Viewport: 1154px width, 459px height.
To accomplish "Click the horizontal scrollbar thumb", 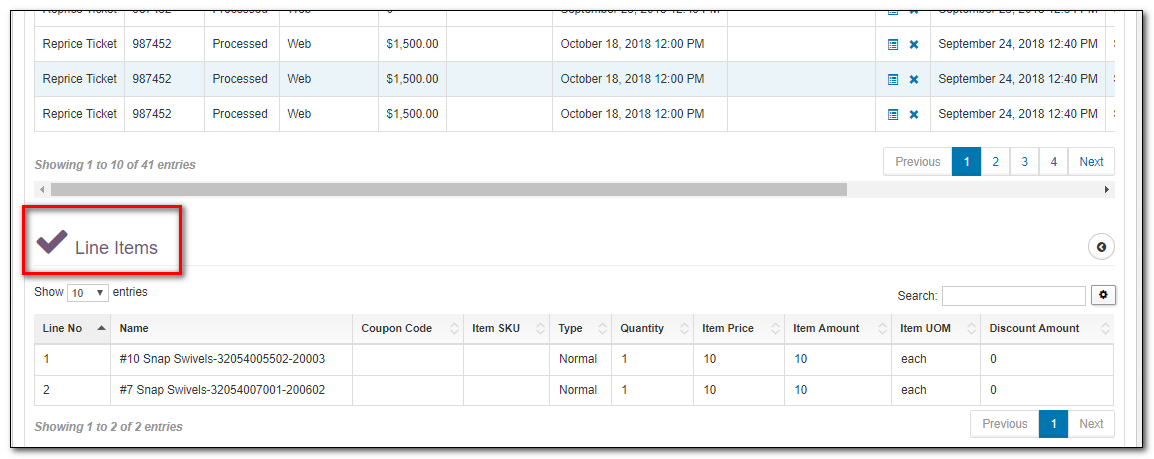I will pyautogui.click(x=448, y=189).
